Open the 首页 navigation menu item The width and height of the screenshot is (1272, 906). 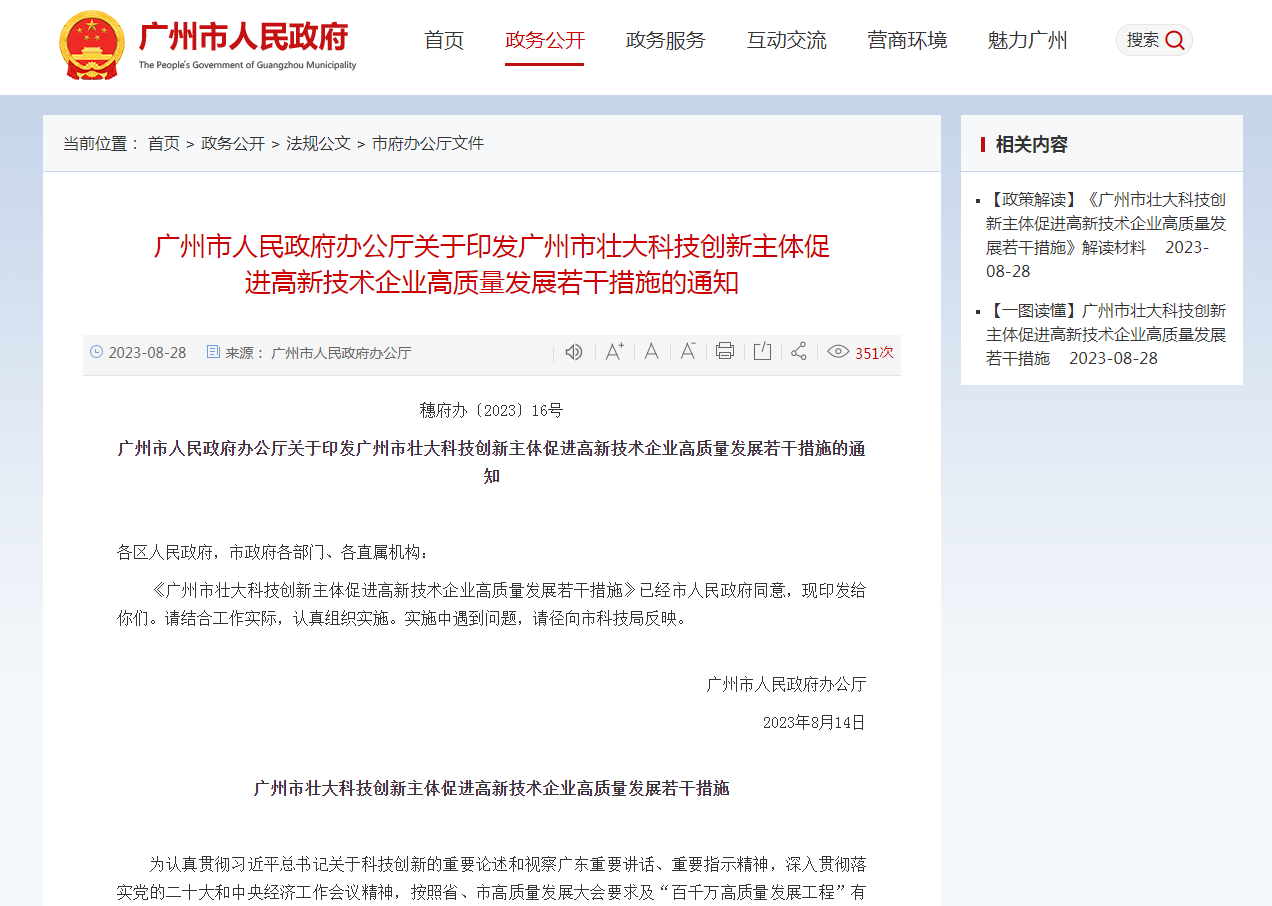[444, 40]
